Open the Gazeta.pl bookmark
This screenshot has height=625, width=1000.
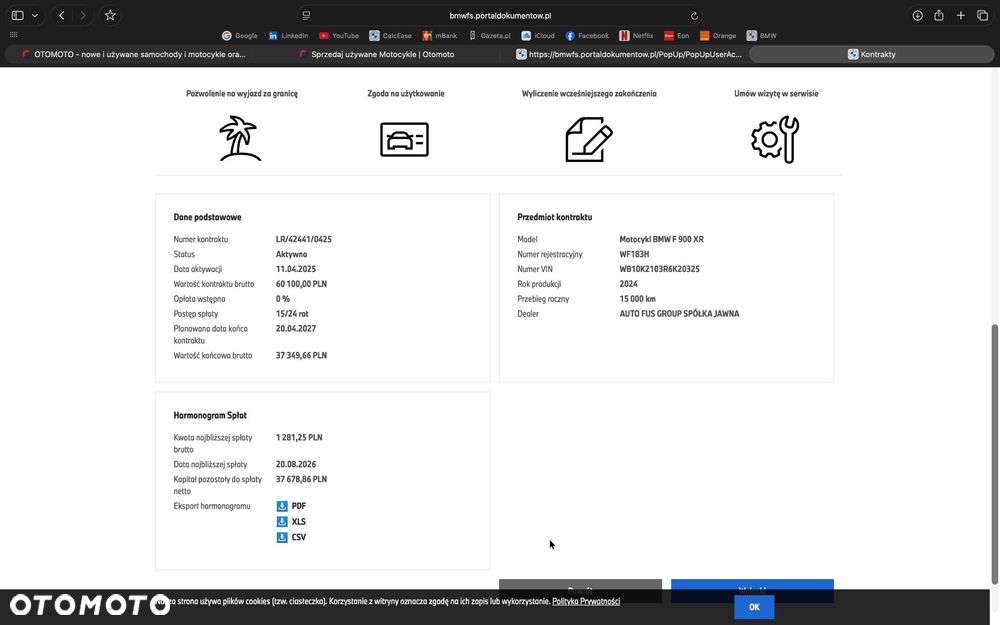pos(489,36)
